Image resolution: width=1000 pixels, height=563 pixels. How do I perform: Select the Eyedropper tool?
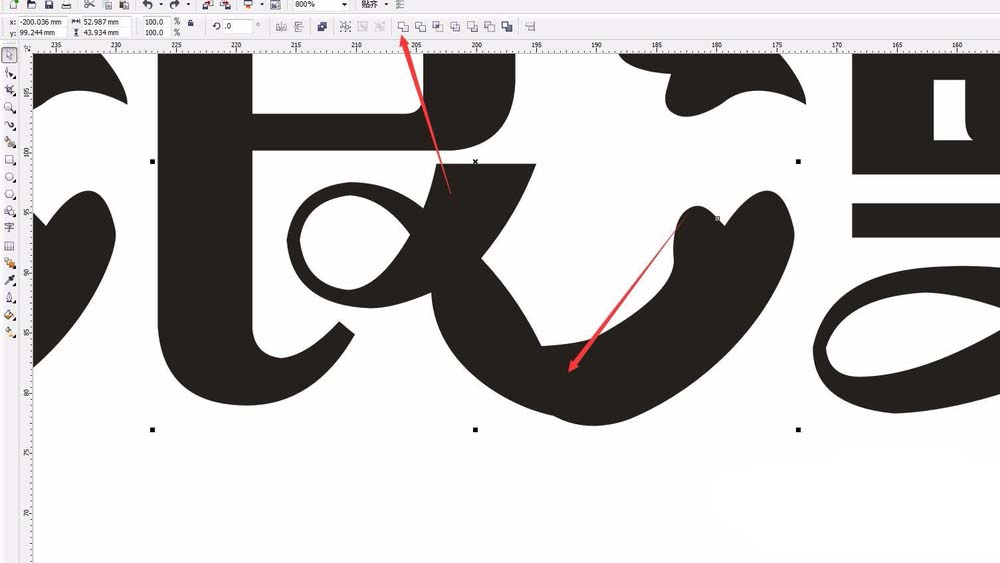pyautogui.click(x=9, y=280)
